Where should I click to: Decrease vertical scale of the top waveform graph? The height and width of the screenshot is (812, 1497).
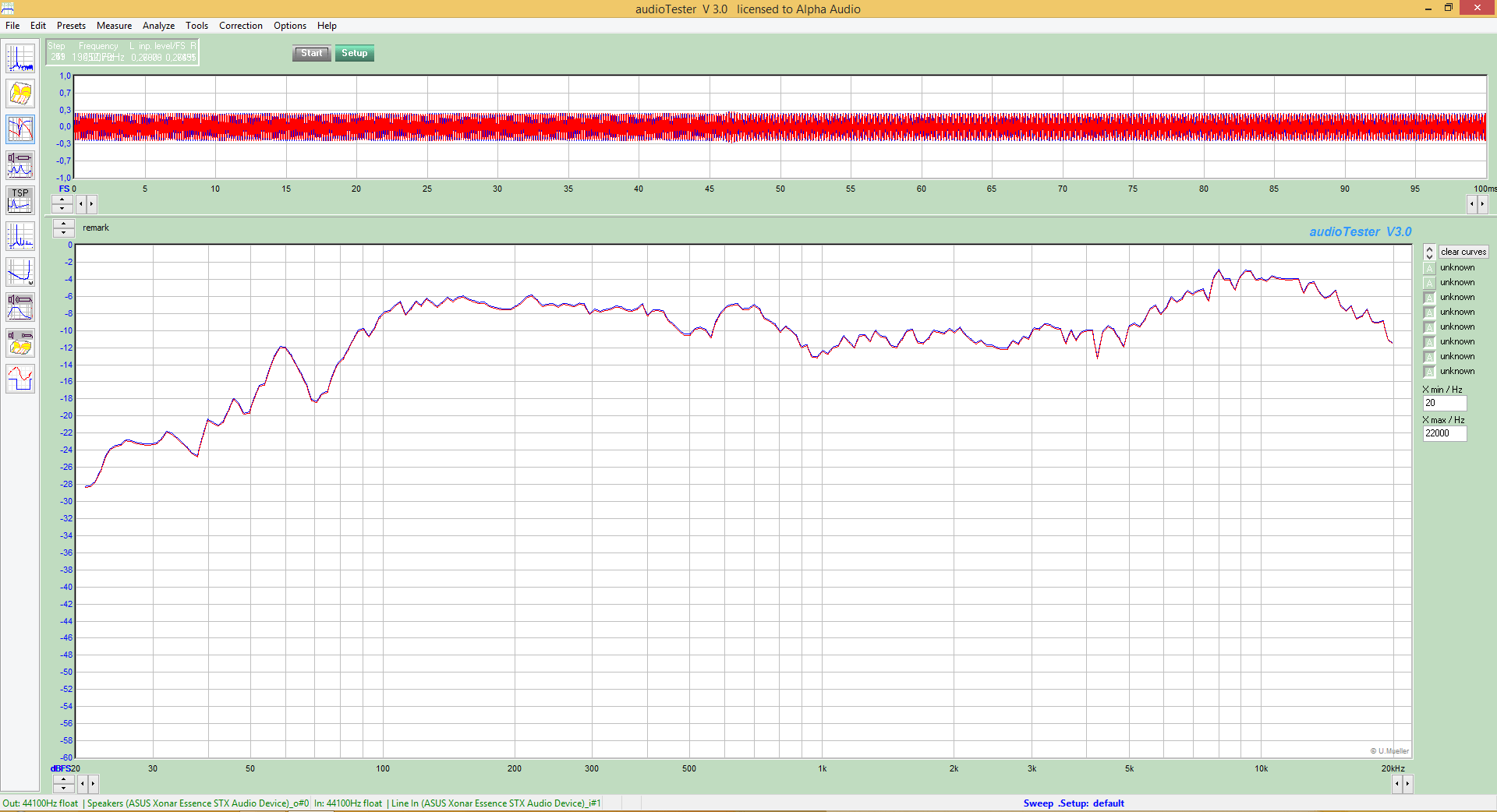click(x=62, y=208)
